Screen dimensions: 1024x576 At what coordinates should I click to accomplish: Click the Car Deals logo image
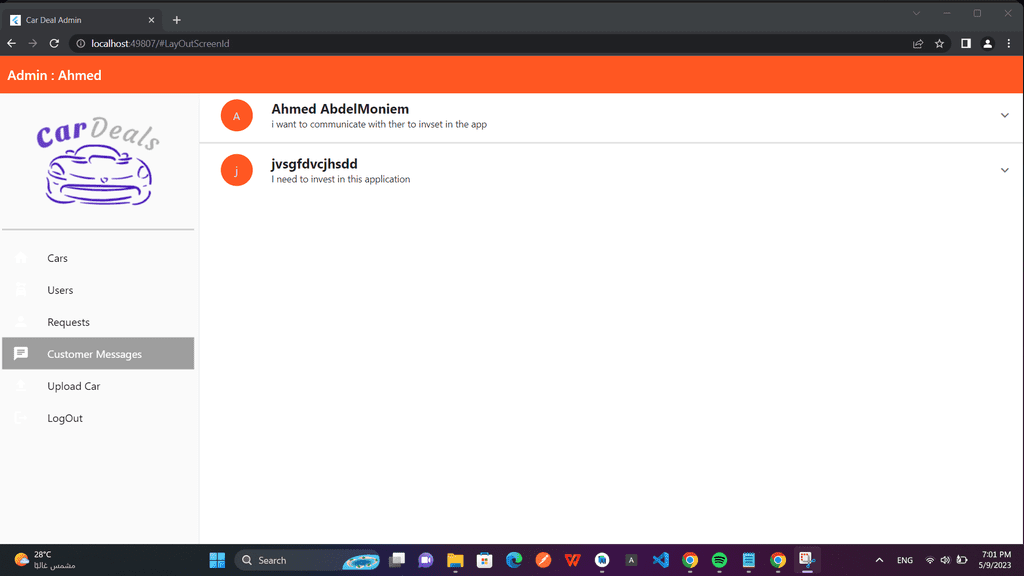click(x=98, y=161)
